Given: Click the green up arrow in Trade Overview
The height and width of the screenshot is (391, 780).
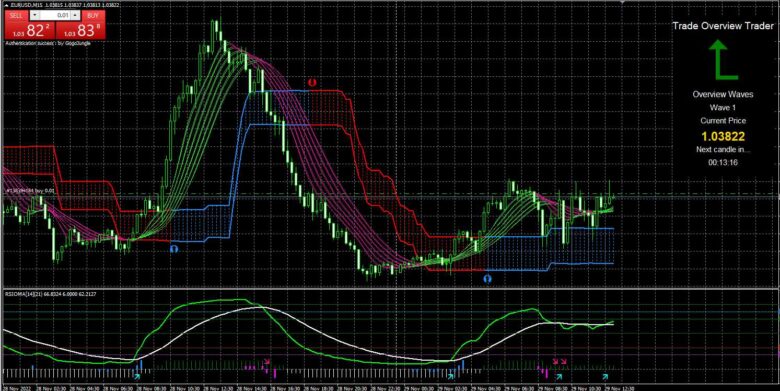Looking at the screenshot, I should (x=722, y=60).
